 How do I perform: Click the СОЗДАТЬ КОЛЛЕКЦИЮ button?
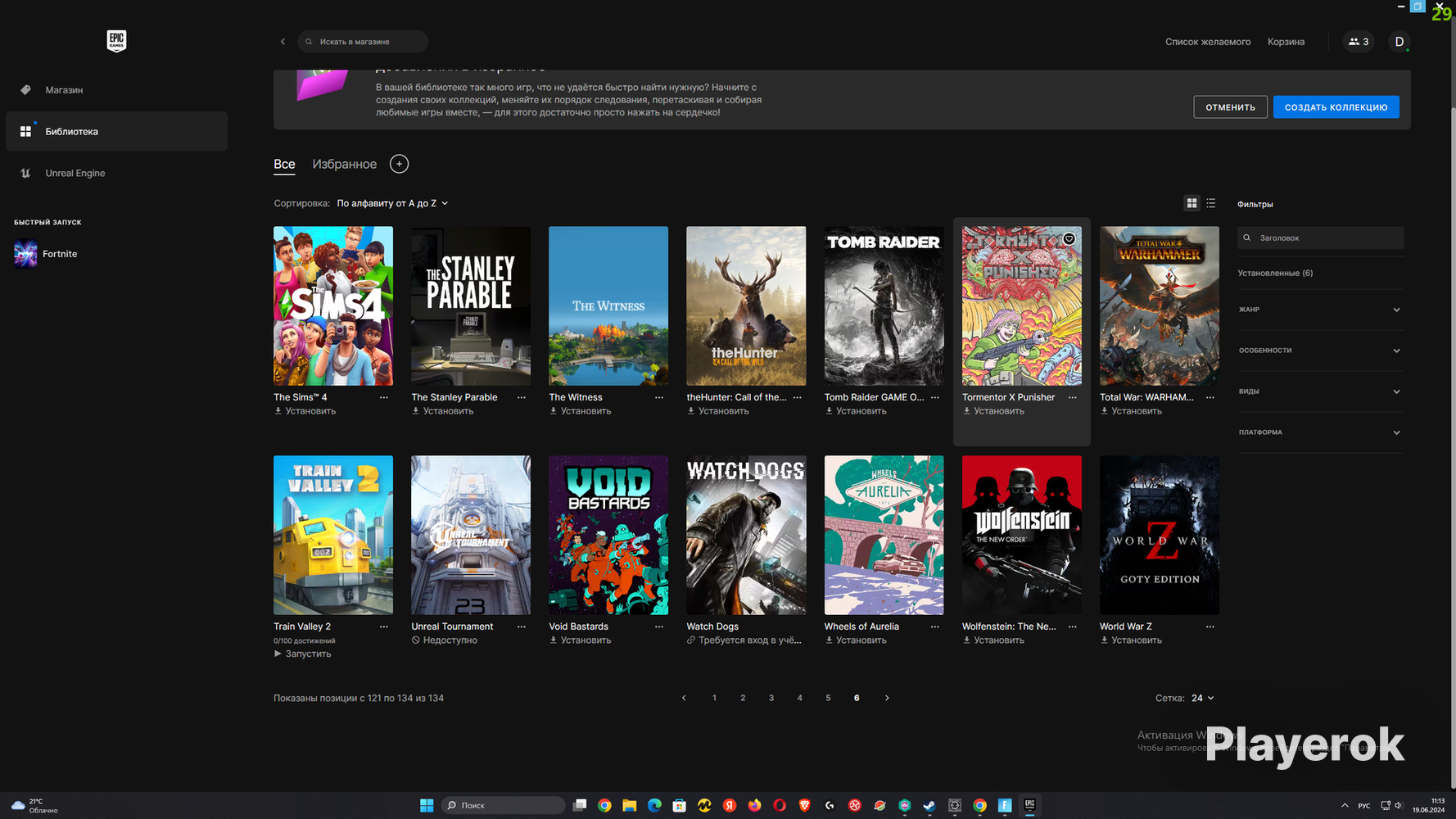coord(1336,107)
